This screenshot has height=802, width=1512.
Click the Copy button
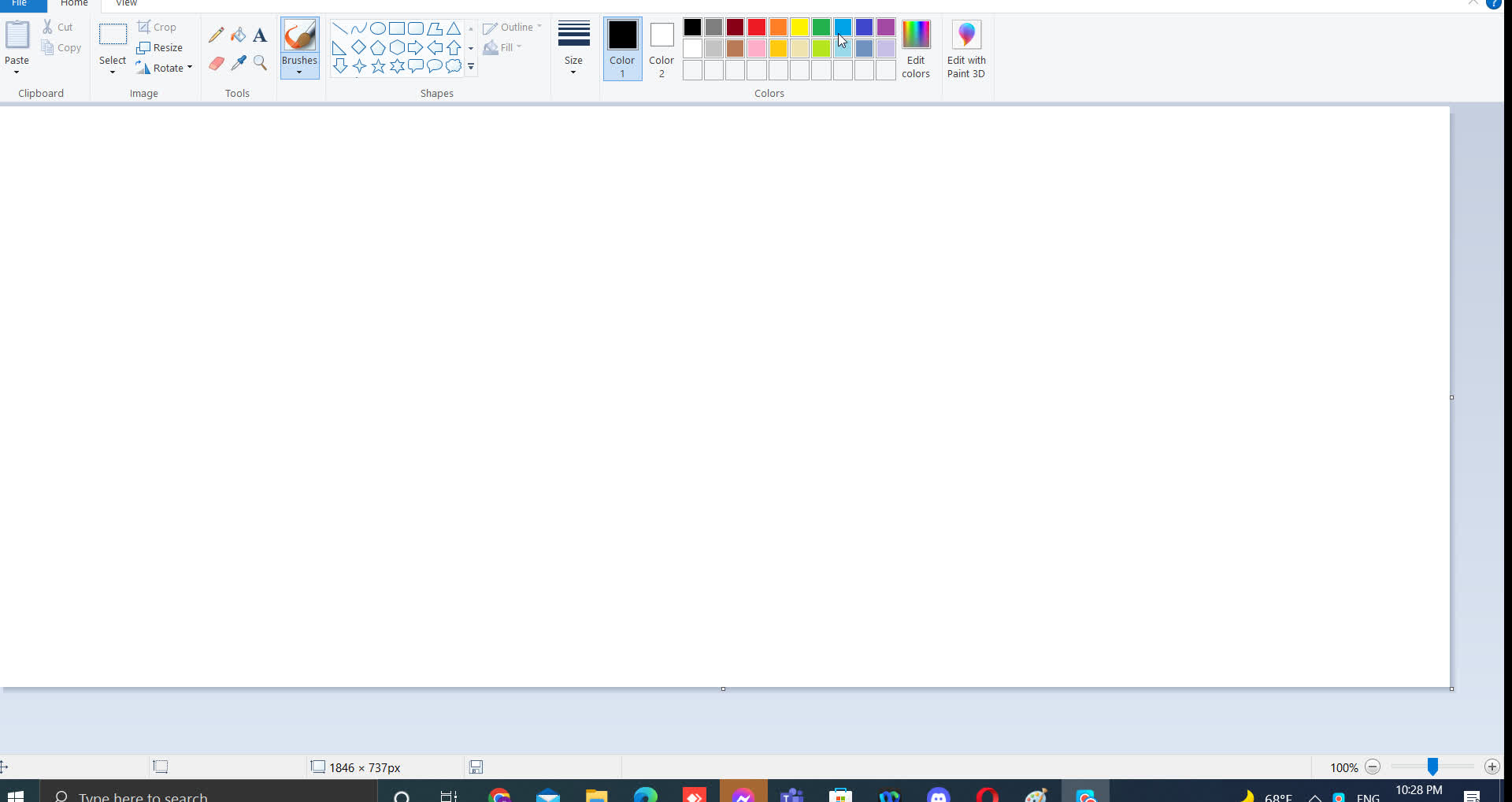(x=61, y=47)
